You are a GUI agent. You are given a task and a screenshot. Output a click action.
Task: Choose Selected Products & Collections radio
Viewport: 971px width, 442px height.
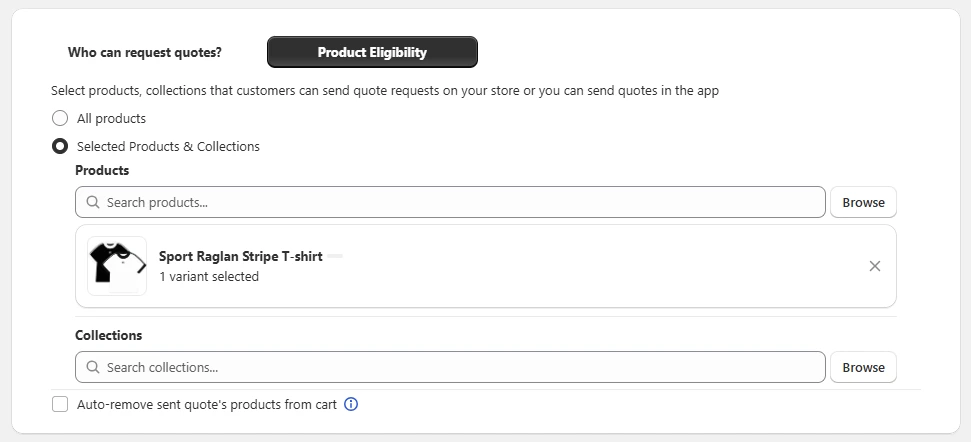[x=60, y=147]
